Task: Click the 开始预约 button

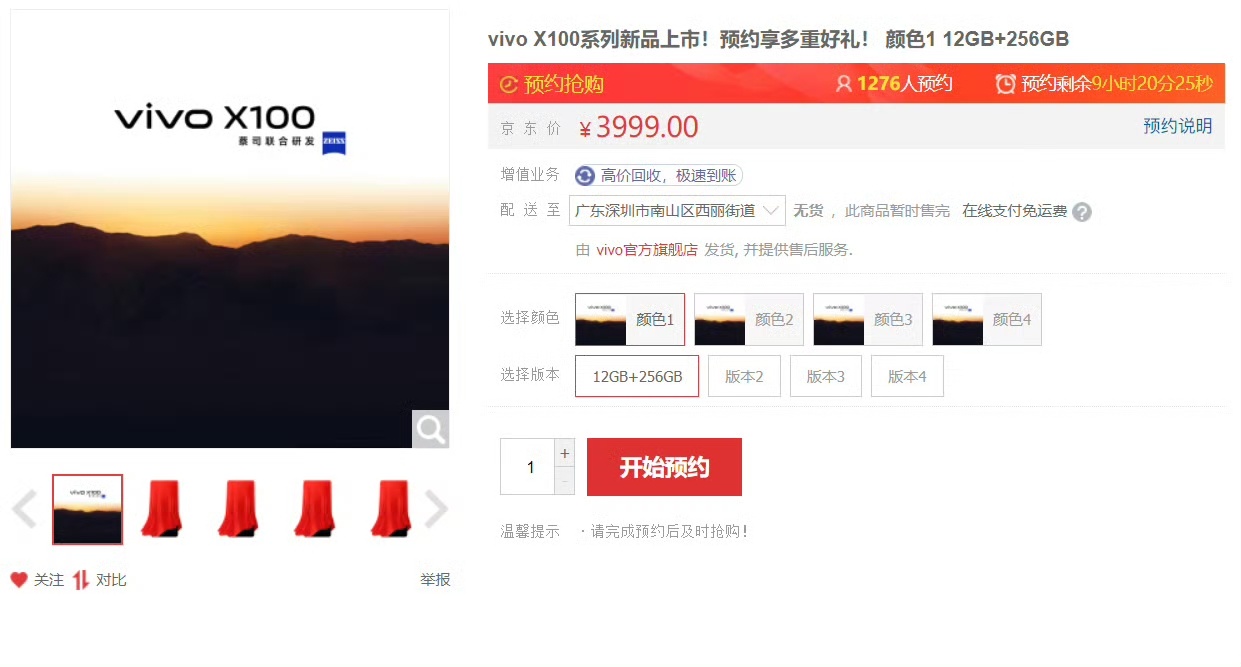Action: 664,467
